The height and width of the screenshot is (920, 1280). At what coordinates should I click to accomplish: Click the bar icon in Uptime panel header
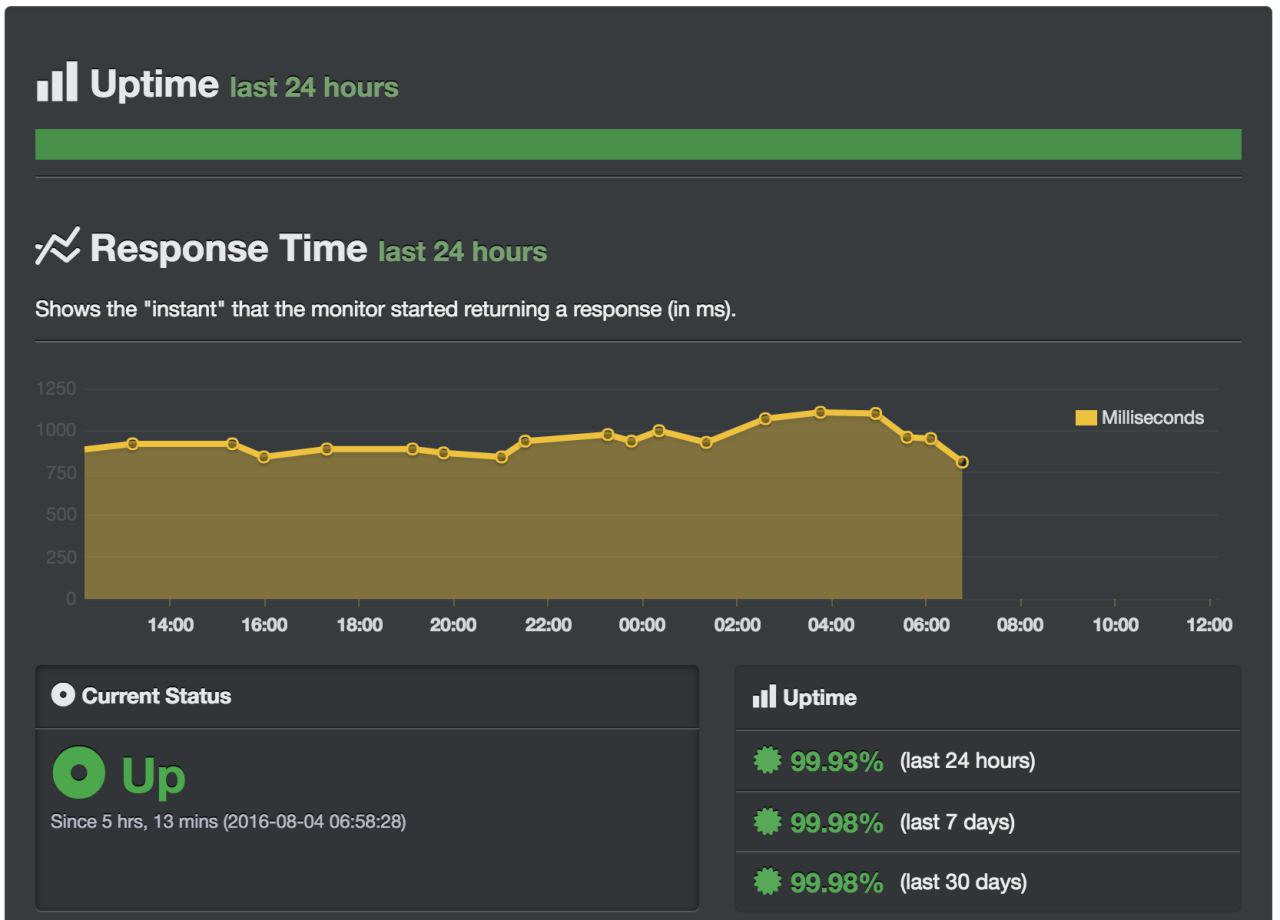tap(763, 698)
